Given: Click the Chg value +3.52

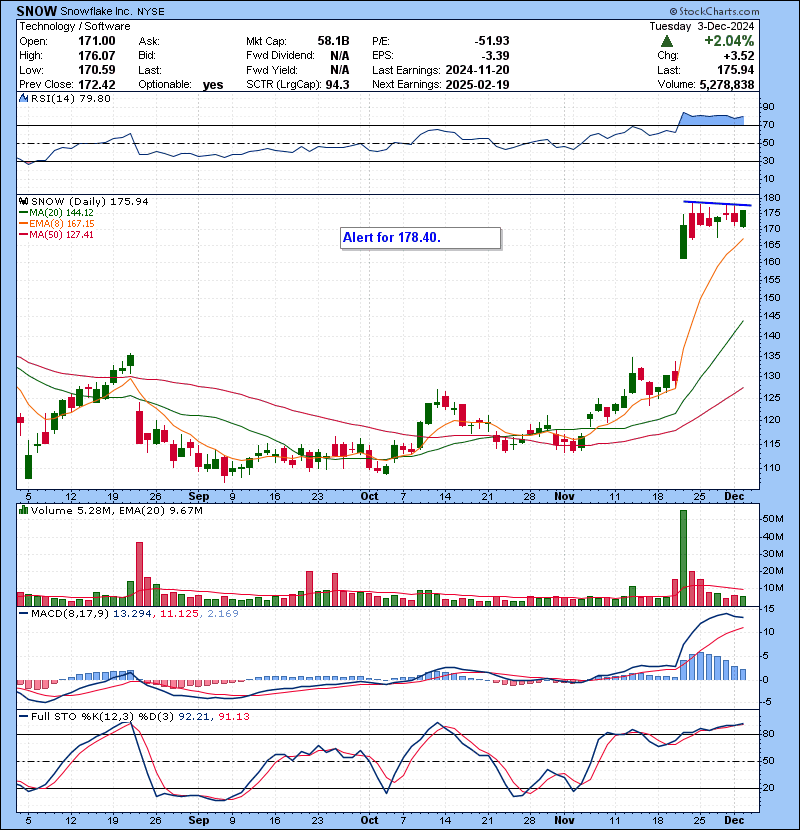Looking at the screenshot, I should [740, 55].
